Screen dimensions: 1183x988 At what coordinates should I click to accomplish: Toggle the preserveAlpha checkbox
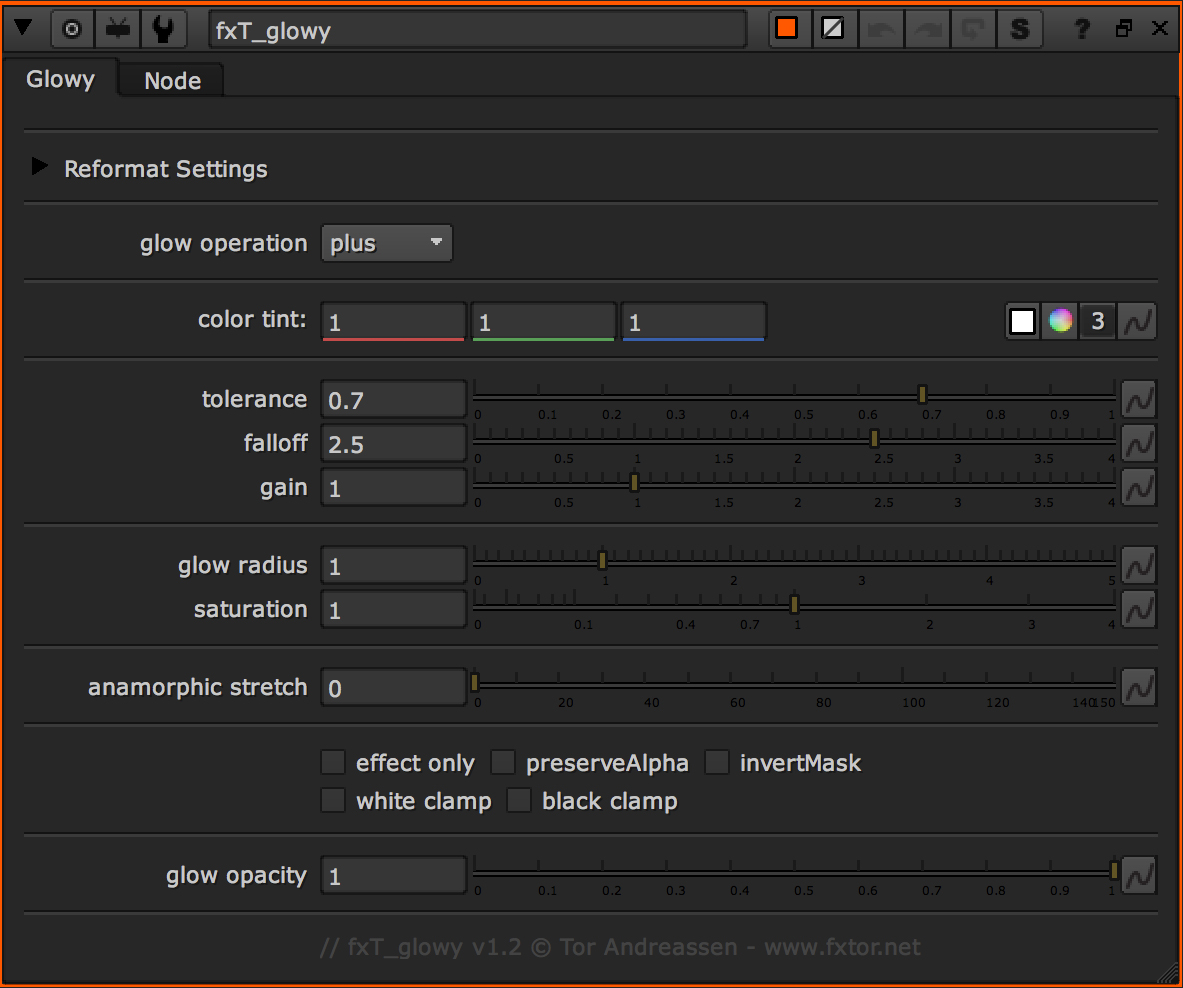pyautogui.click(x=503, y=763)
